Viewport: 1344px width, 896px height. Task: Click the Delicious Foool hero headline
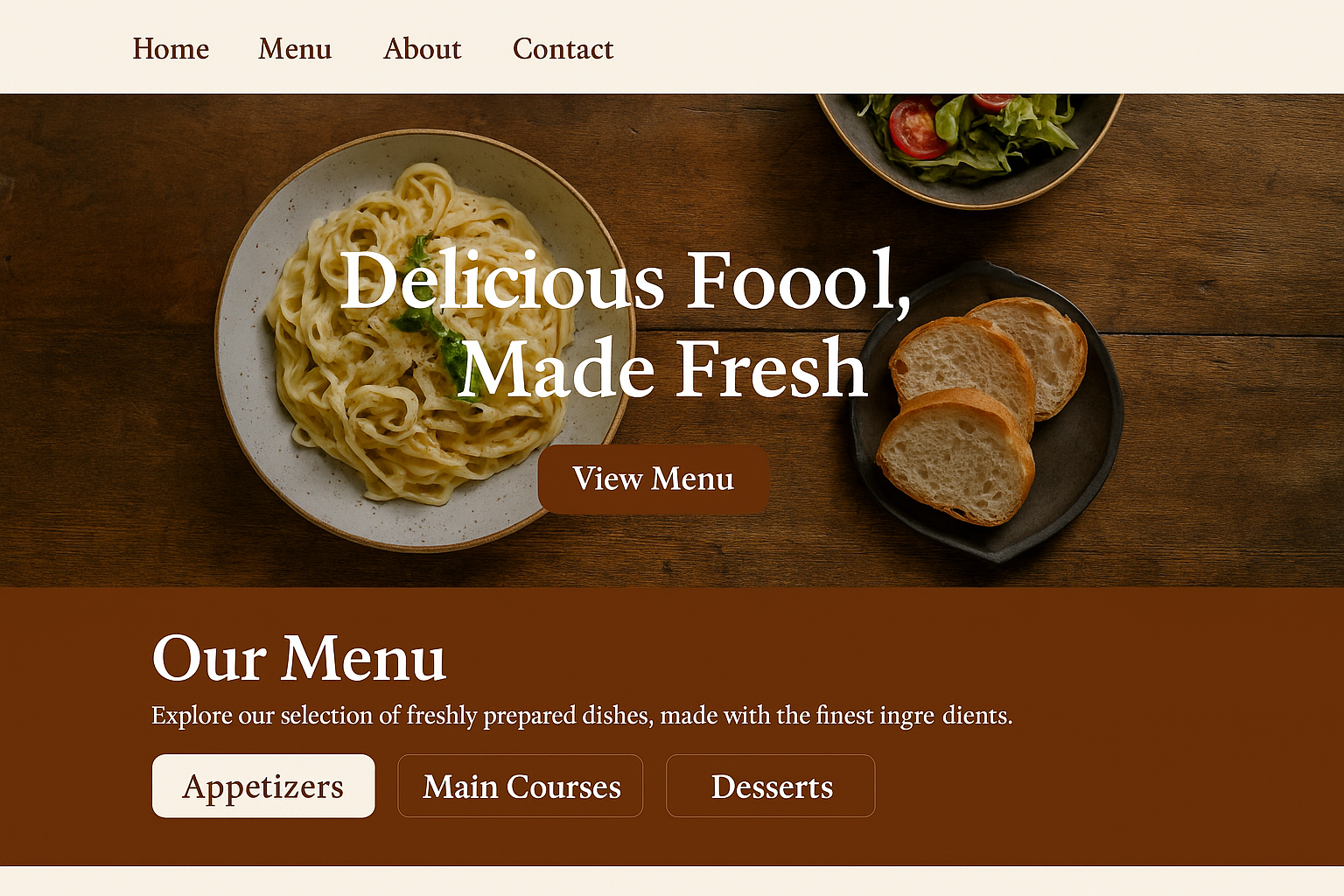coord(626,280)
